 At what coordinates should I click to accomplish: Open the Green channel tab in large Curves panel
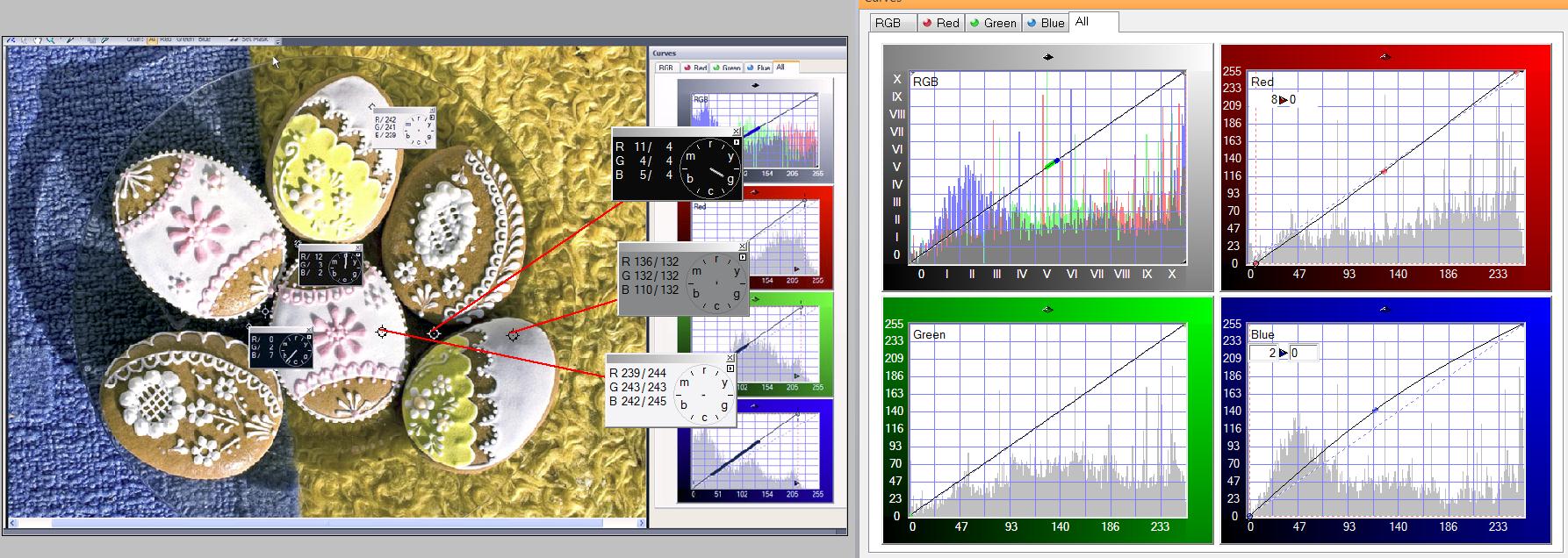pyautogui.click(x=992, y=23)
